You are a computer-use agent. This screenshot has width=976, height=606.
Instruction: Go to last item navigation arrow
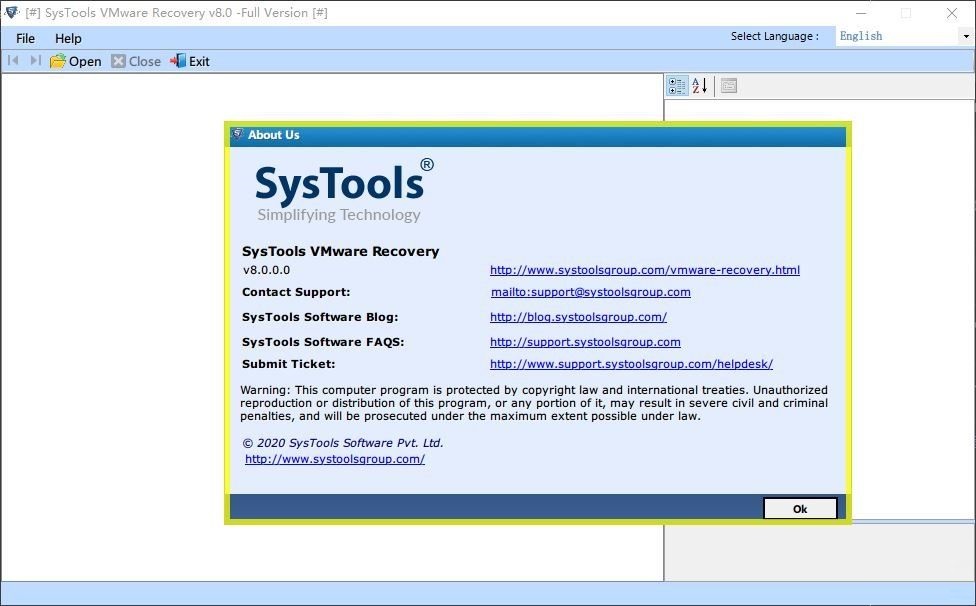pos(35,60)
